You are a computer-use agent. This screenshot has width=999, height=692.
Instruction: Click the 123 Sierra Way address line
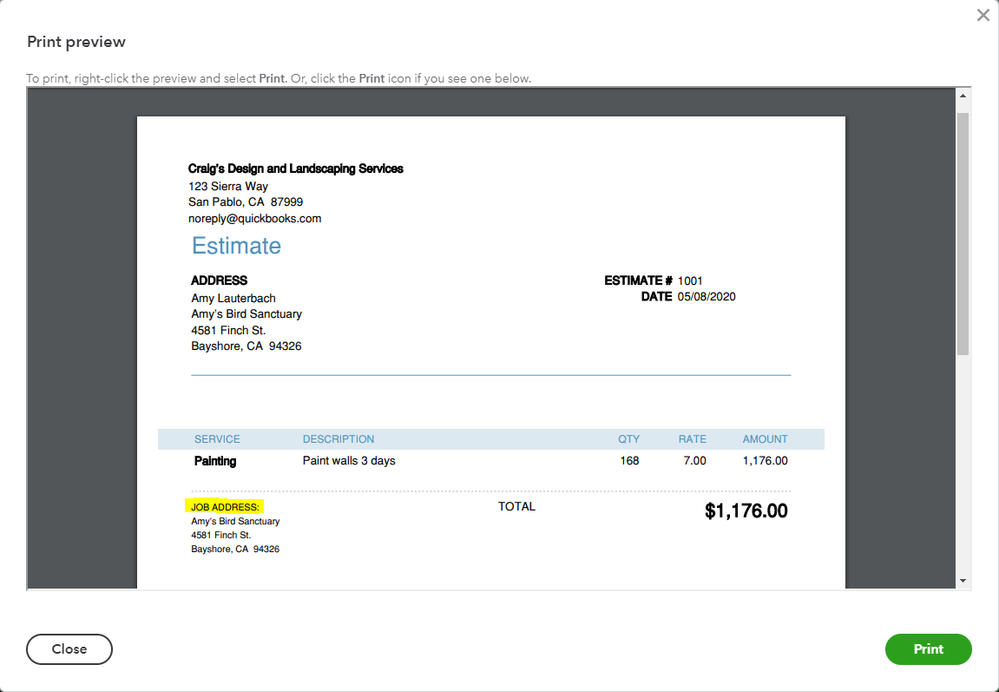click(228, 186)
